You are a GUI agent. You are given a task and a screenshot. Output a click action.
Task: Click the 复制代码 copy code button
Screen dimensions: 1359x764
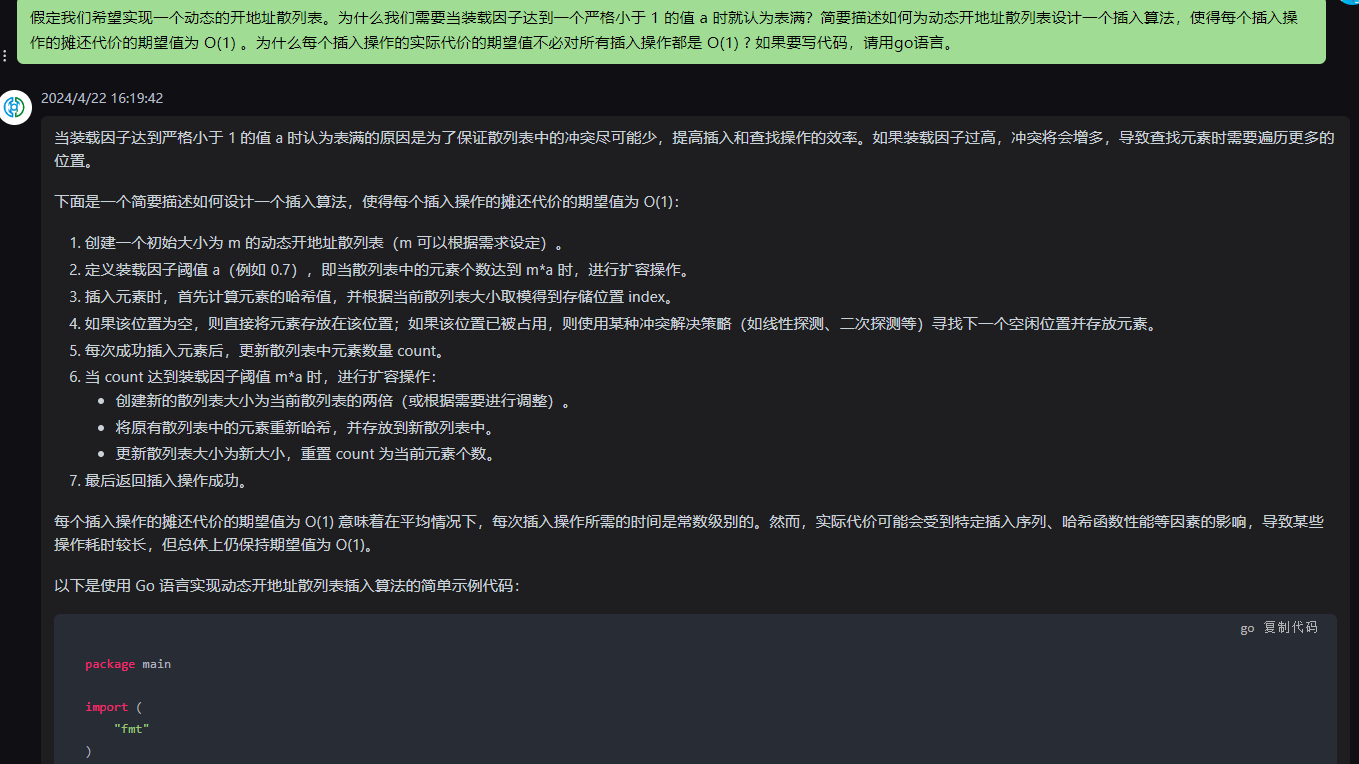(x=1290, y=628)
